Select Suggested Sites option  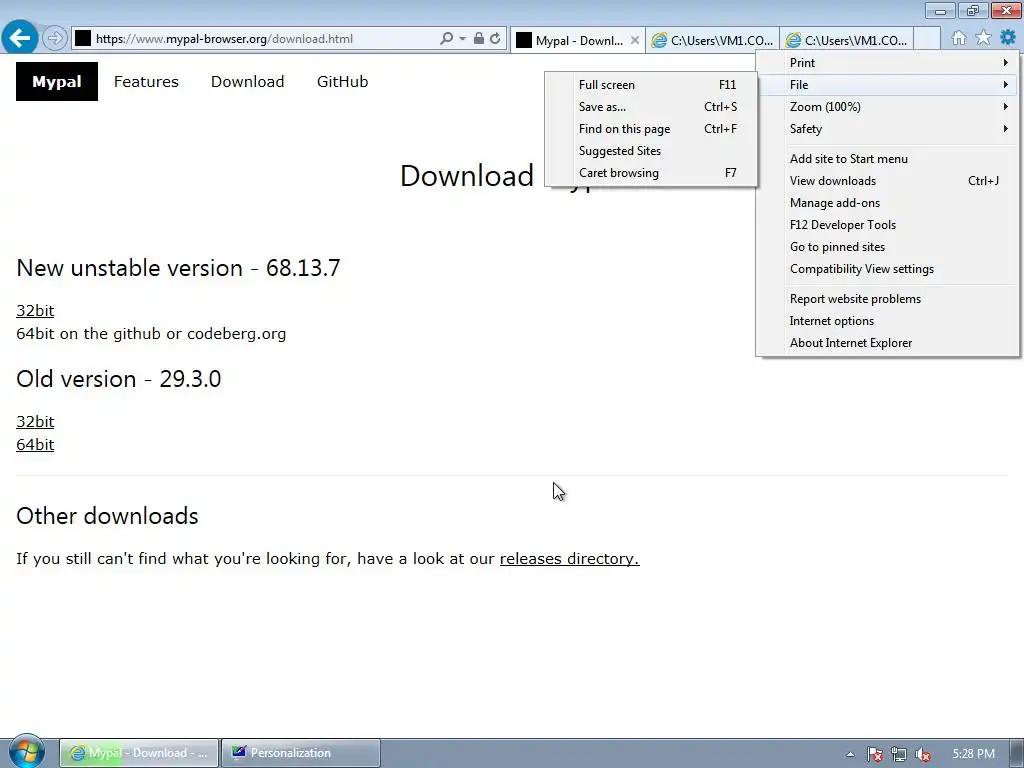click(x=651, y=151)
